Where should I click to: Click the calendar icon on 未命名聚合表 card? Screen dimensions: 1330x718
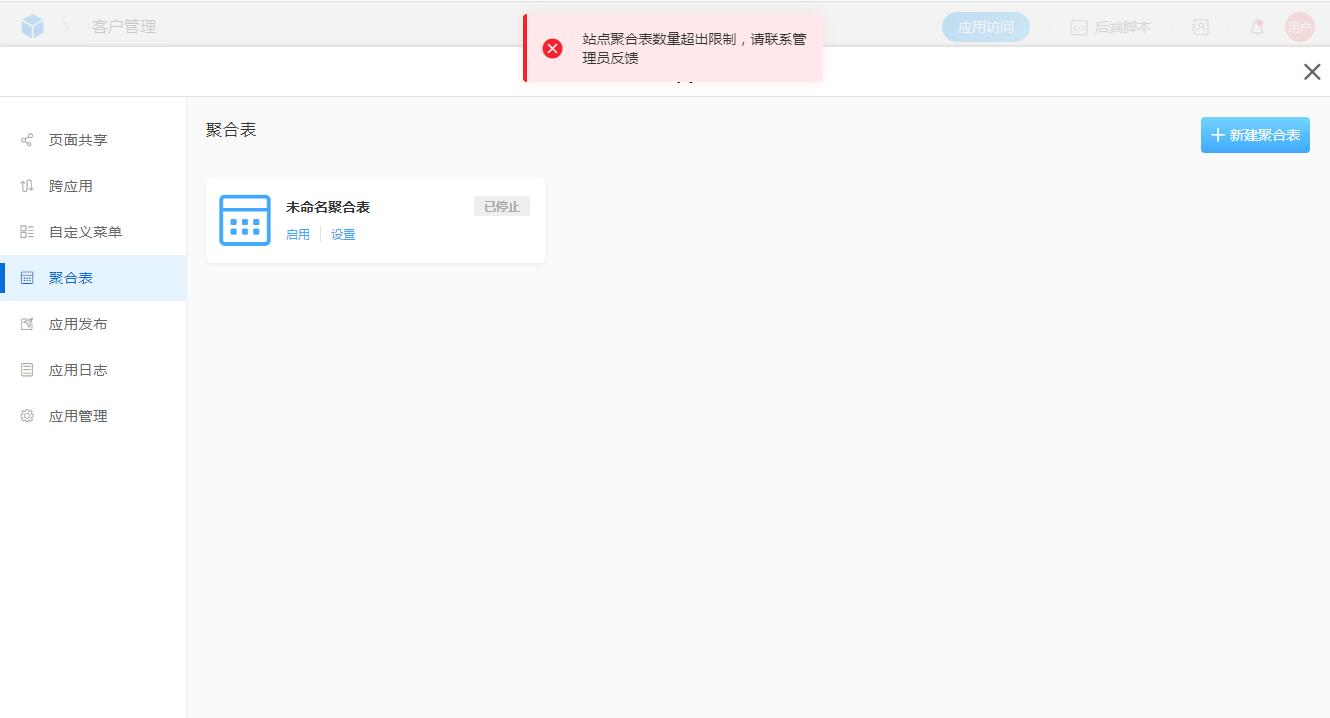[x=244, y=219]
